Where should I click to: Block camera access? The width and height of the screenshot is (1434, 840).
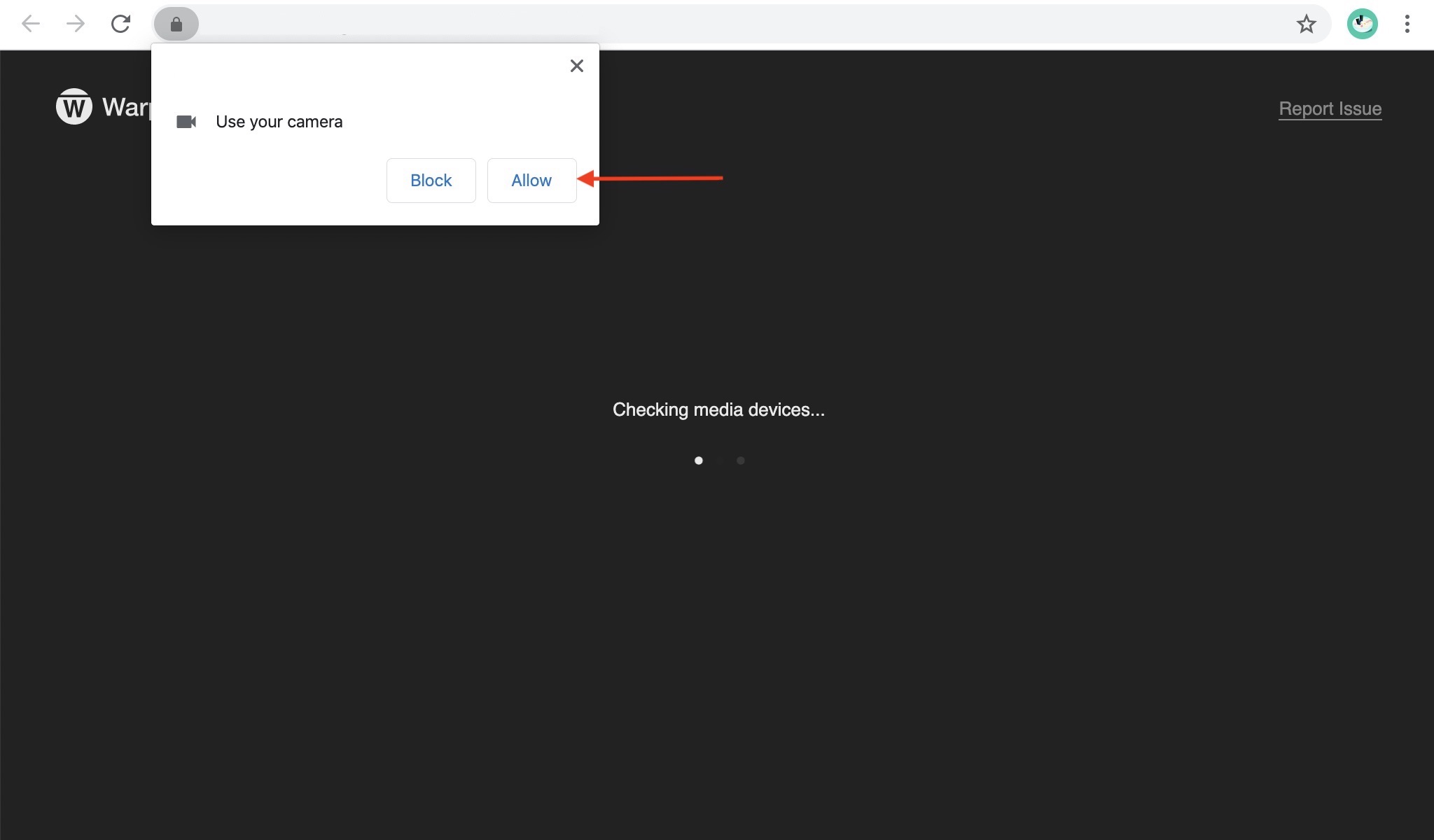[x=431, y=181]
